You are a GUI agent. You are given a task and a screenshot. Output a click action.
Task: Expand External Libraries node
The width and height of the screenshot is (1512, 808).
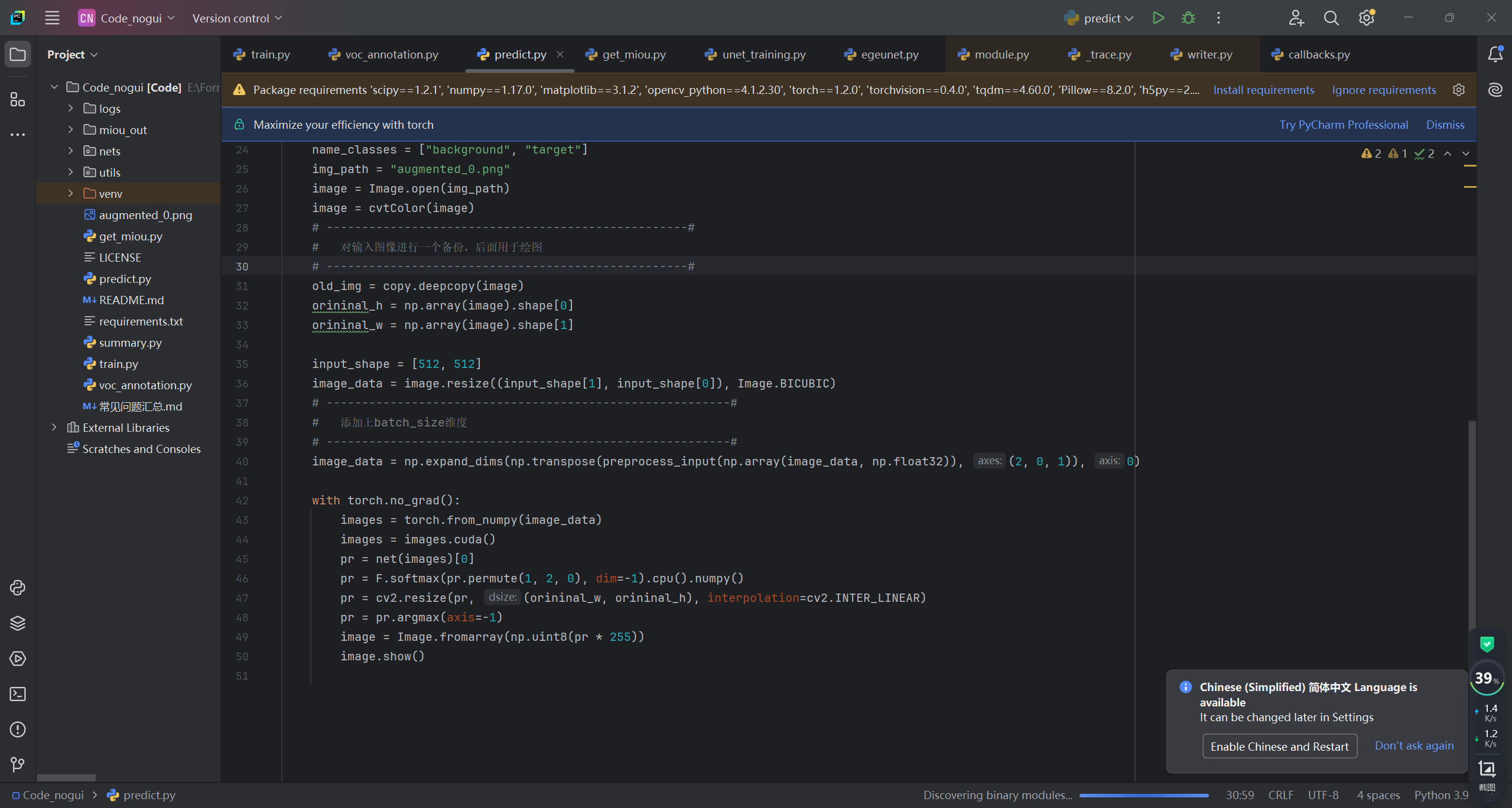(x=54, y=428)
